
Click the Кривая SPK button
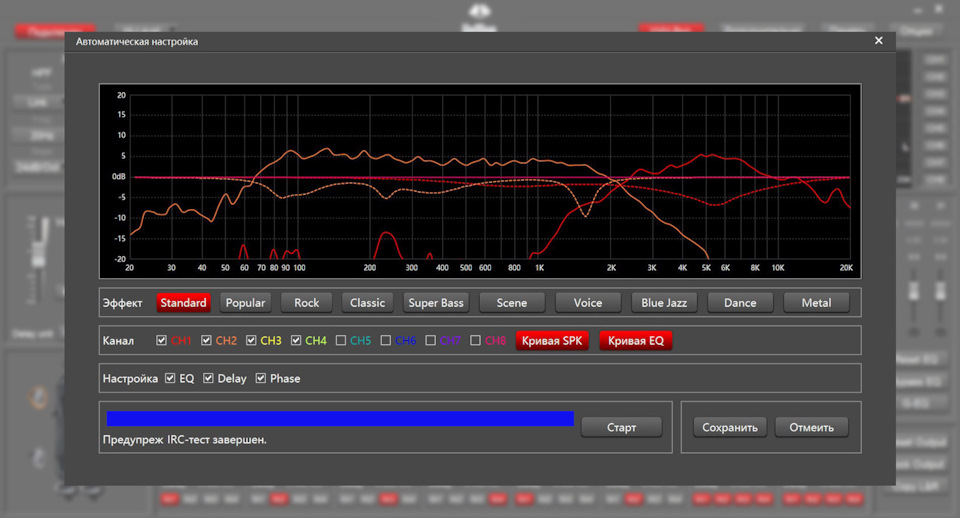(552, 340)
